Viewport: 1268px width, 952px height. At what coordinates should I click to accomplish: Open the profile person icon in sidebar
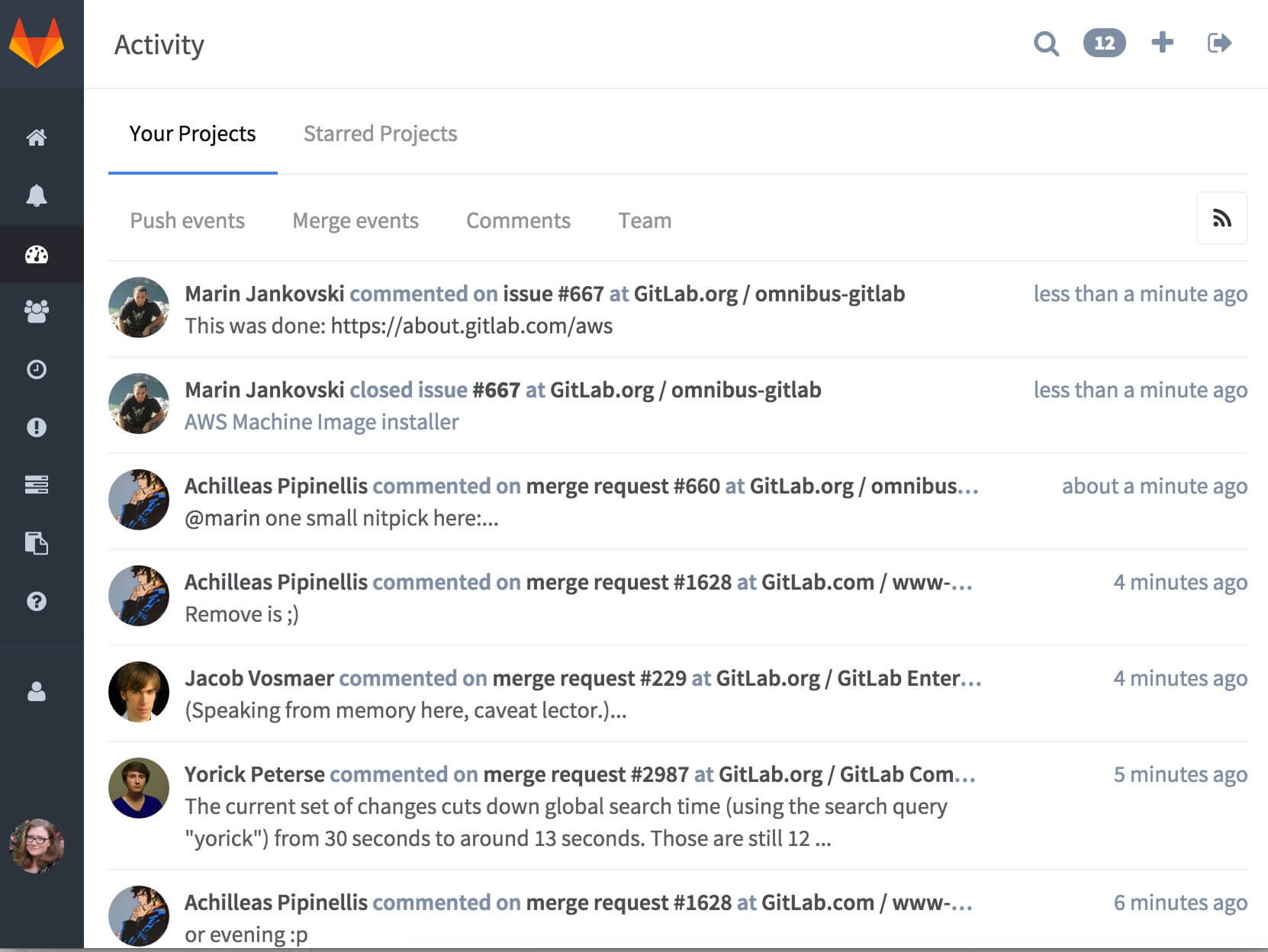point(37,691)
